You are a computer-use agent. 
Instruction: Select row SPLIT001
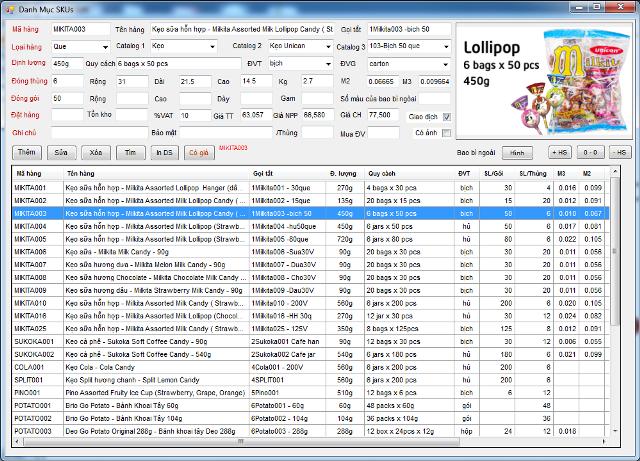coord(311,380)
